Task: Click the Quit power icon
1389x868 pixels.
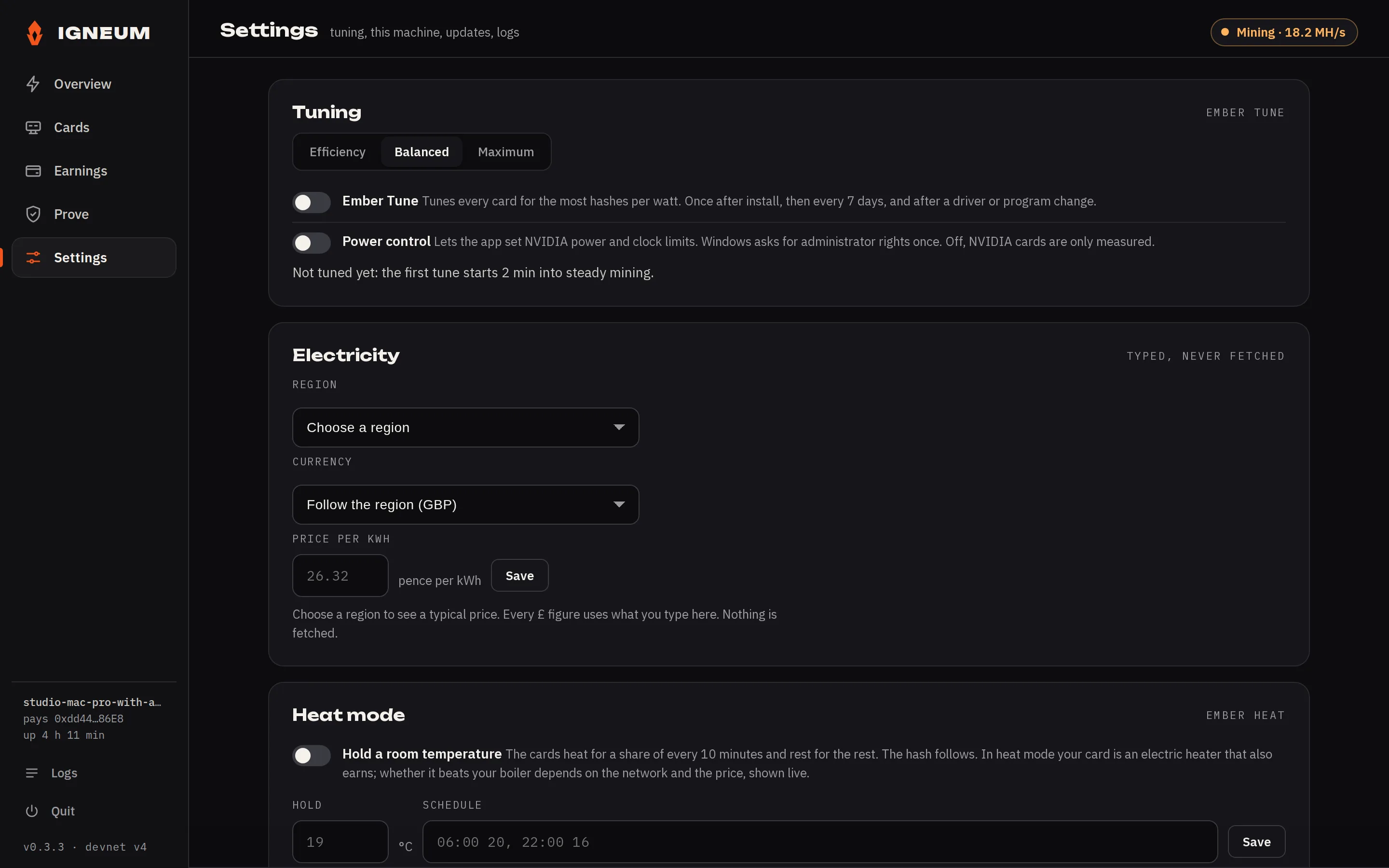Action: pyautogui.click(x=31, y=811)
